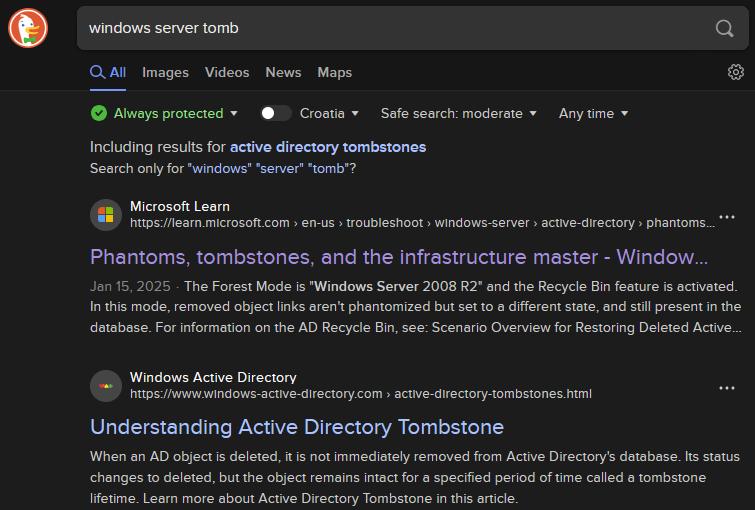Screen dimensions: 755x510
Task: Click the active directory tombstones suggestion link
Action: pos(328,147)
